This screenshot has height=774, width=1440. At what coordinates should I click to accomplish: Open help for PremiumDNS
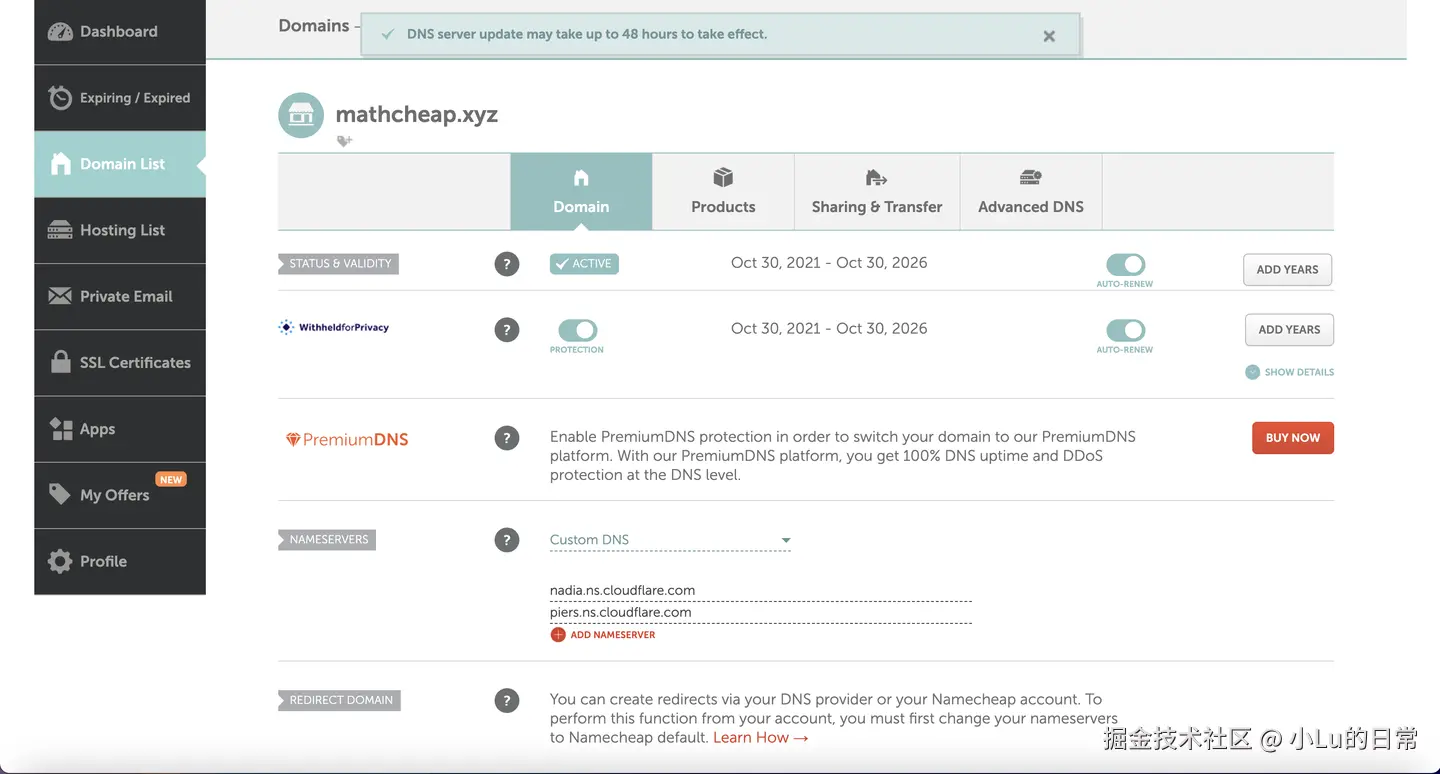pos(507,438)
